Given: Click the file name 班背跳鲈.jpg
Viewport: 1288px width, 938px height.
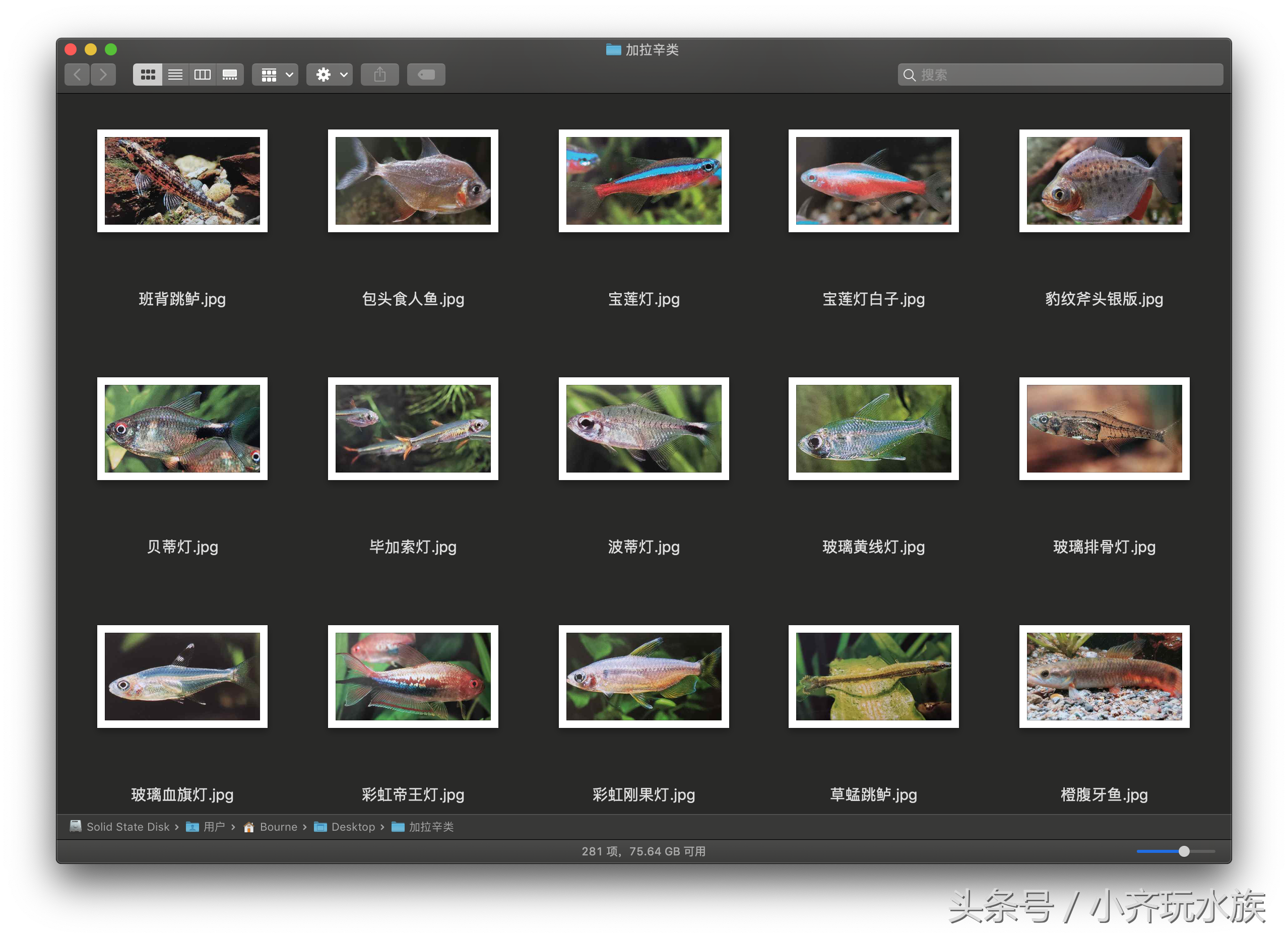Looking at the screenshot, I should (182, 299).
